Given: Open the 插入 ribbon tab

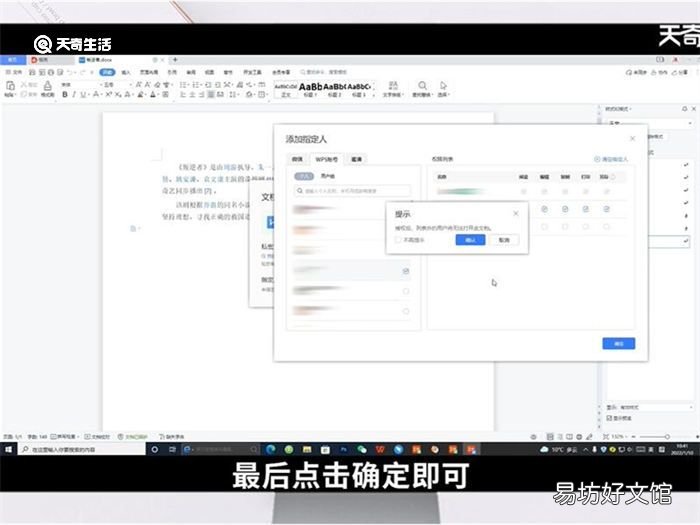Looking at the screenshot, I should tap(126, 72).
